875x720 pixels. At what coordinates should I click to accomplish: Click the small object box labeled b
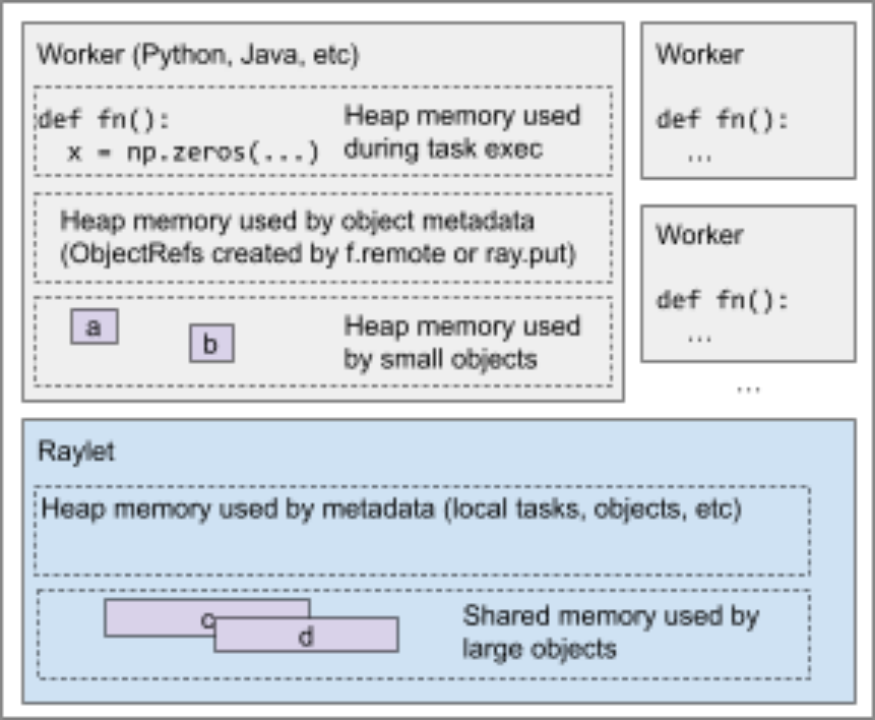pos(211,344)
